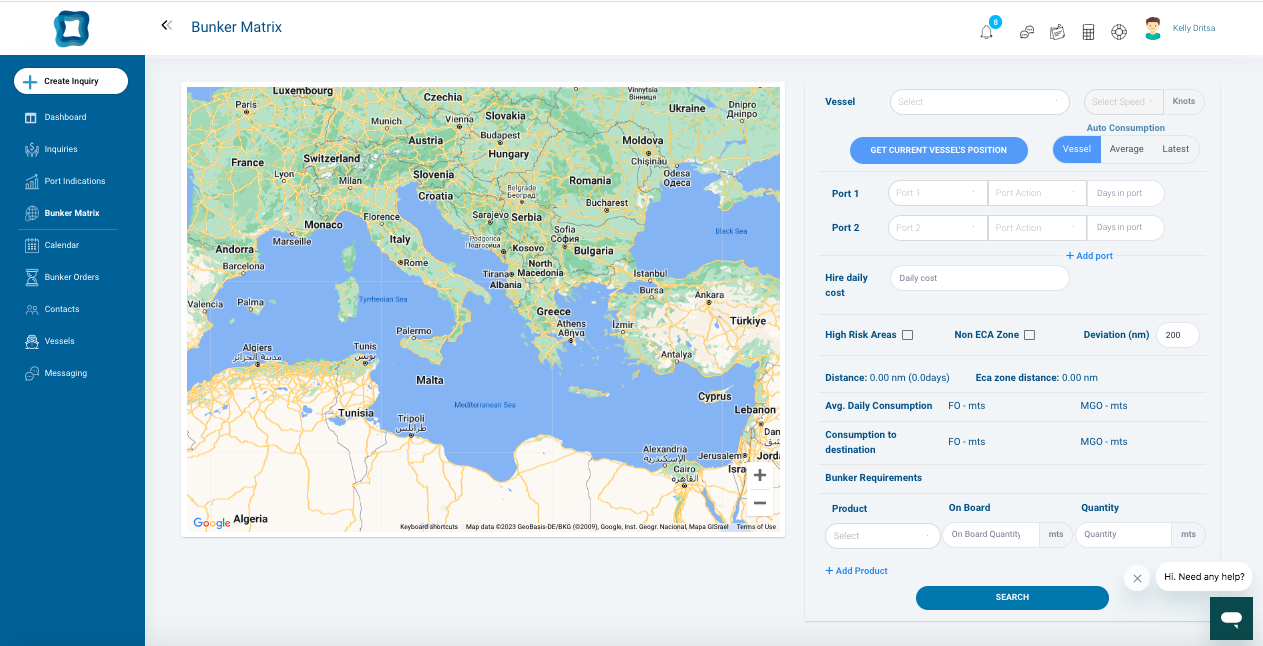Switch Auto Consumption to Latest

[x=1176, y=149]
